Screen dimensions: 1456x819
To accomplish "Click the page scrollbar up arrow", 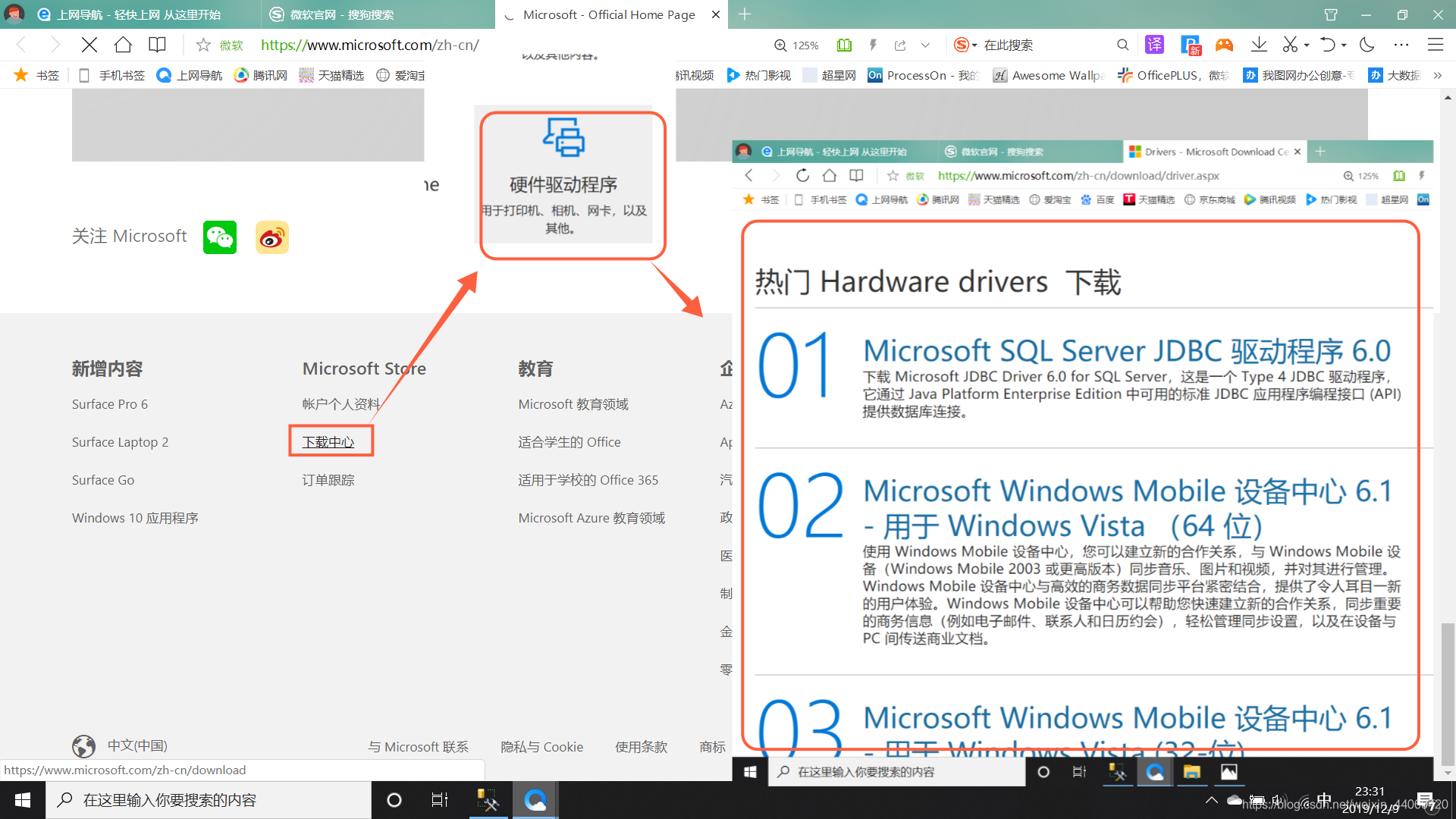I will [1448, 98].
